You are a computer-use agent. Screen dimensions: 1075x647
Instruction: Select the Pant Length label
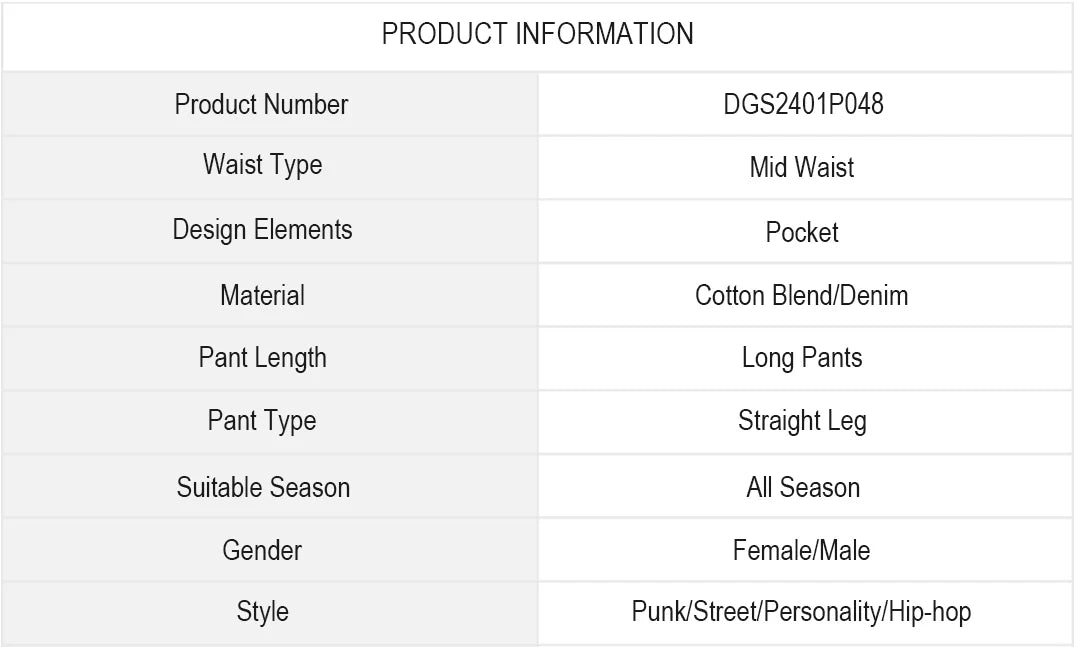pyautogui.click(x=262, y=358)
